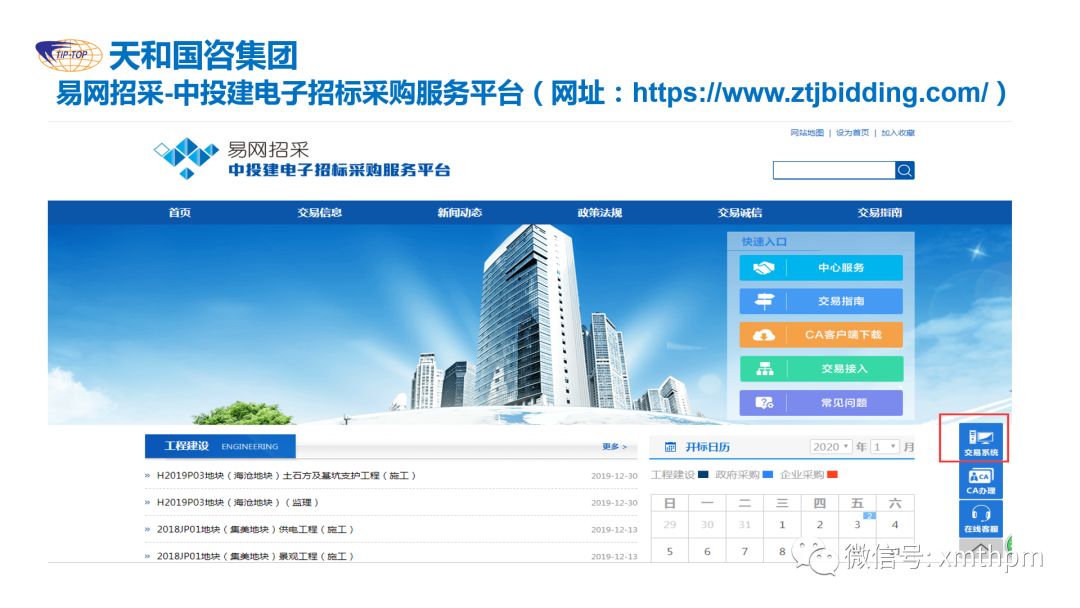Click the 易网招采 diamond logo
Screen dimensions: 1080x608
[x=185, y=158]
